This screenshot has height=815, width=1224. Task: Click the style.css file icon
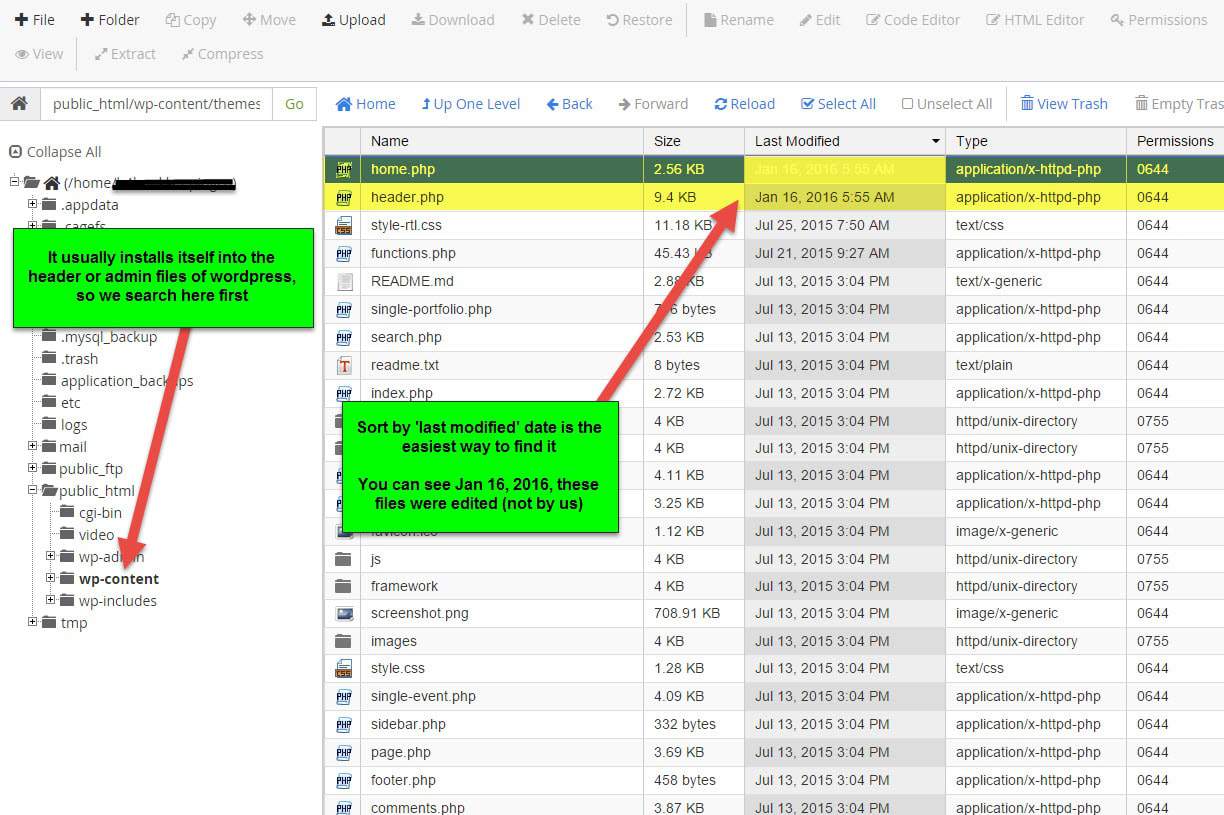344,668
